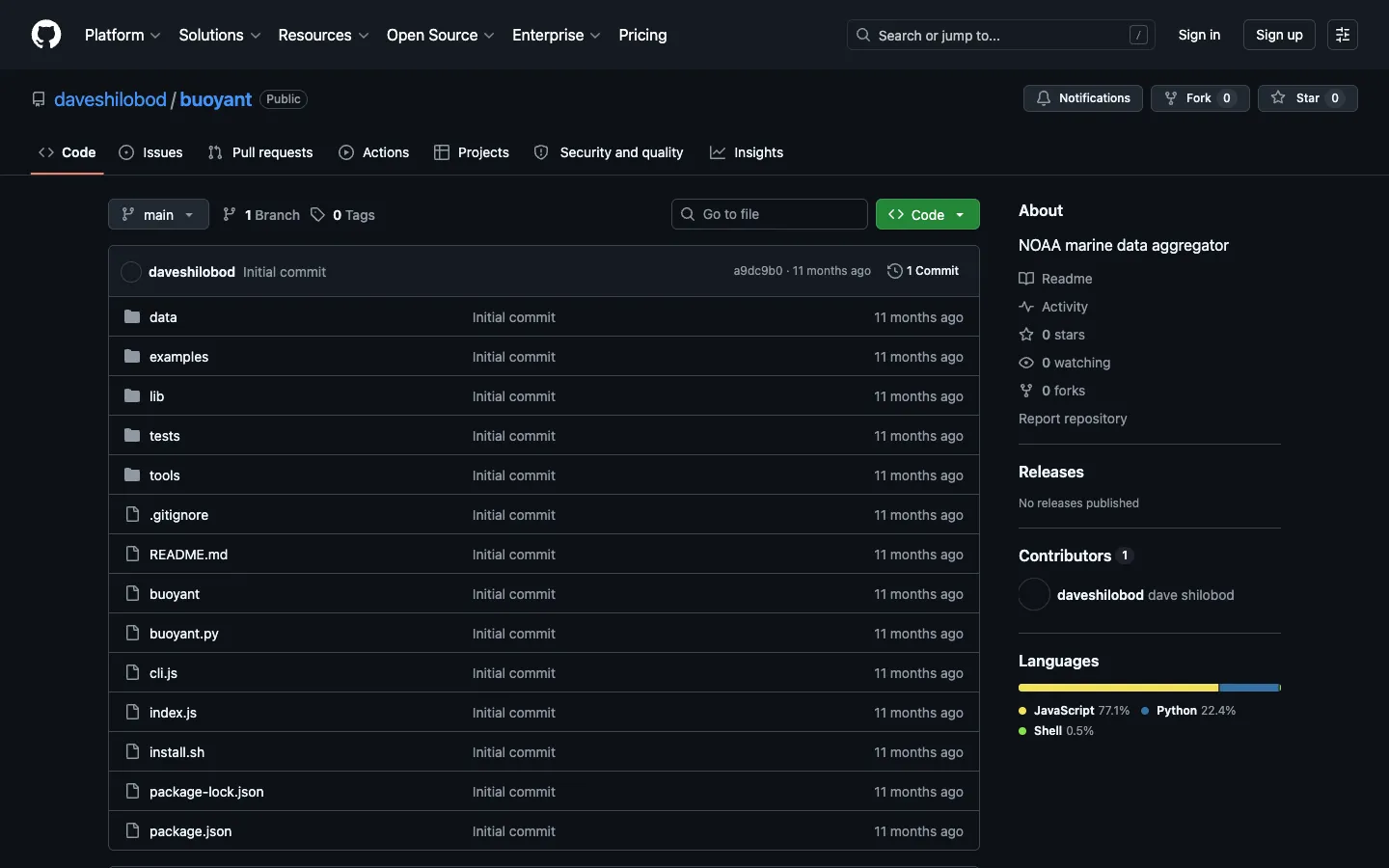Open the tools folder
Viewport: 1389px width, 868px height.
click(x=164, y=475)
